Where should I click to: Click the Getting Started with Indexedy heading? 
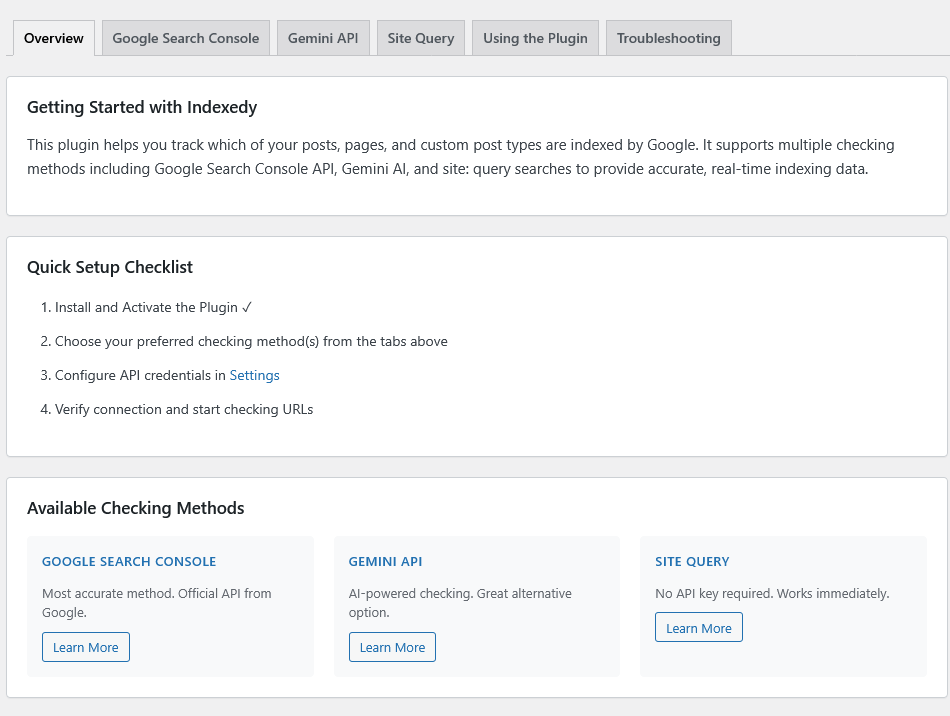[x=142, y=107]
